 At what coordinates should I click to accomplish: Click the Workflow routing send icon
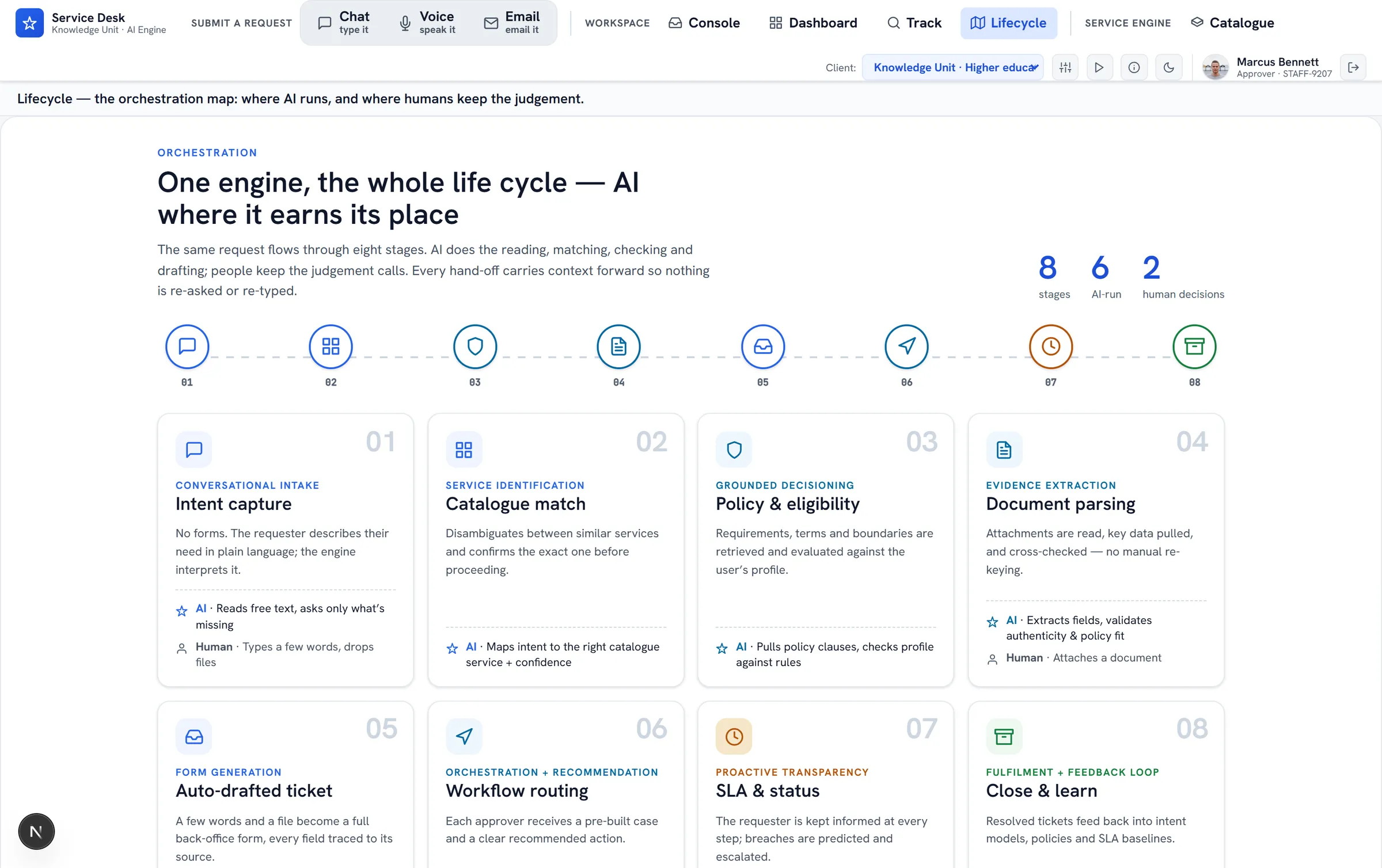464,736
